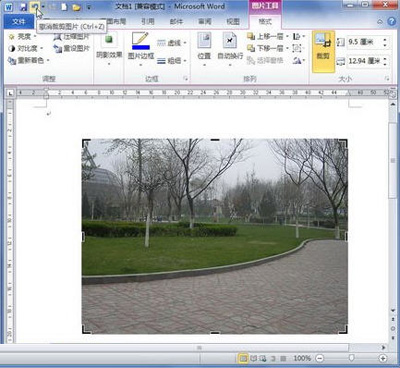Click the shape height field showing 9.5 厘米
Viewport: 400px width, 368px height.
click(x=364, y=42)
